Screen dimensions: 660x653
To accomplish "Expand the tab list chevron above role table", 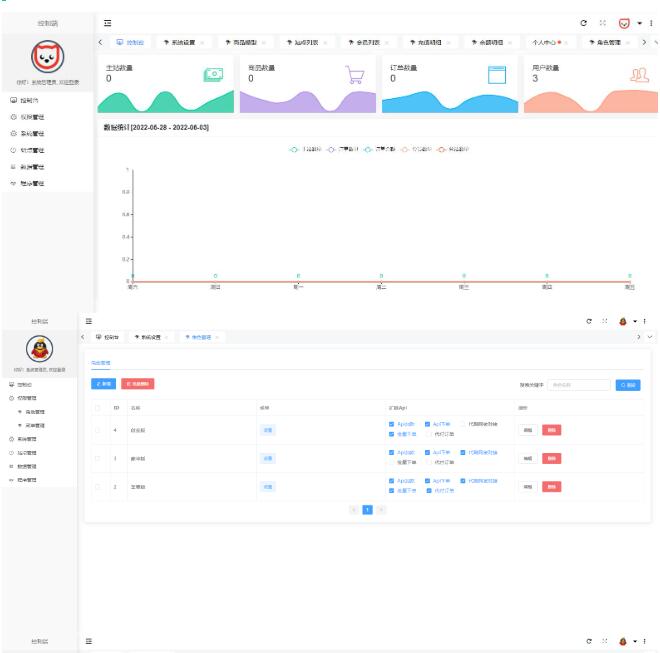I will (651, 337).
